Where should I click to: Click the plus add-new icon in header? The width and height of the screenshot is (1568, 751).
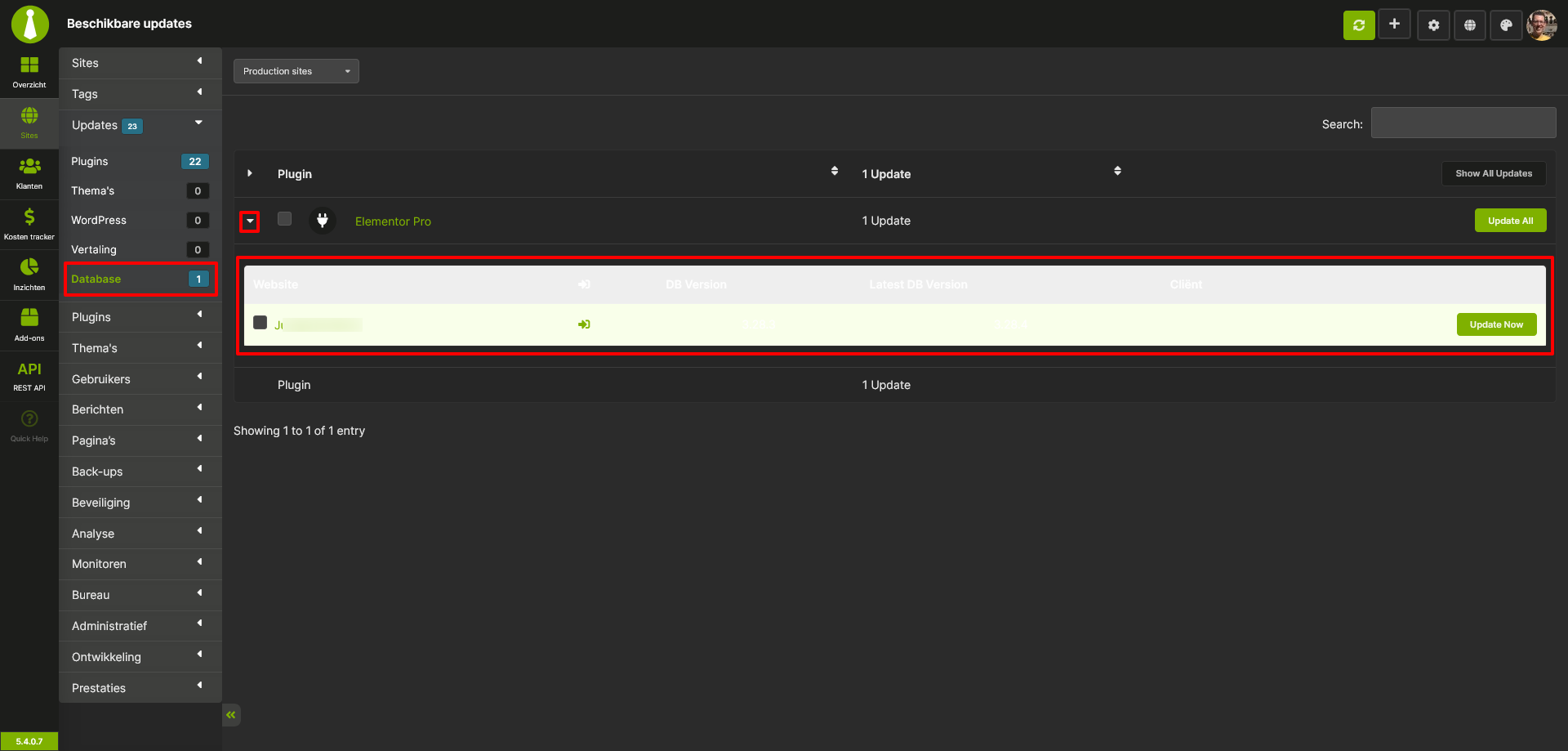point(1395,25)
